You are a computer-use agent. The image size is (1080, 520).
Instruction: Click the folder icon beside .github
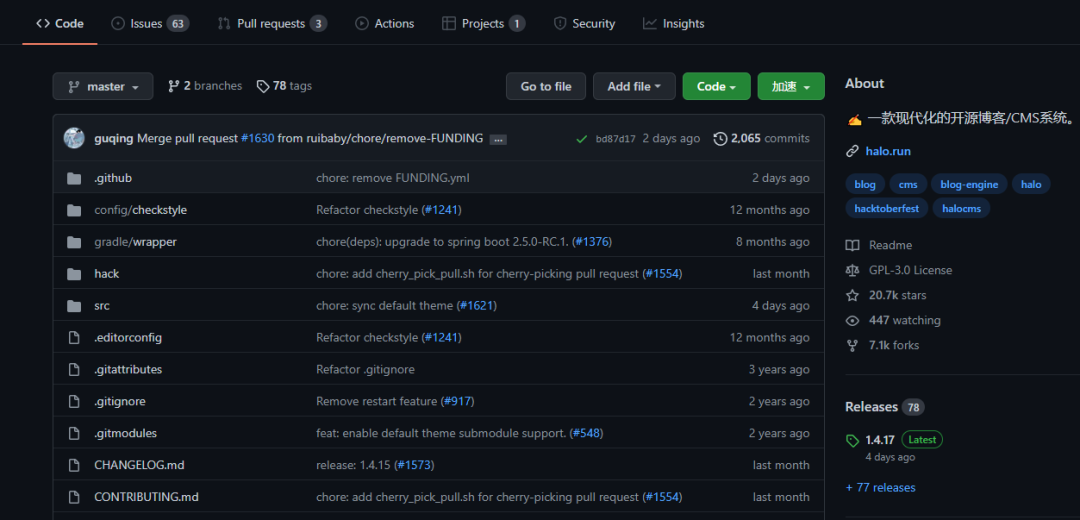(74, 178)
